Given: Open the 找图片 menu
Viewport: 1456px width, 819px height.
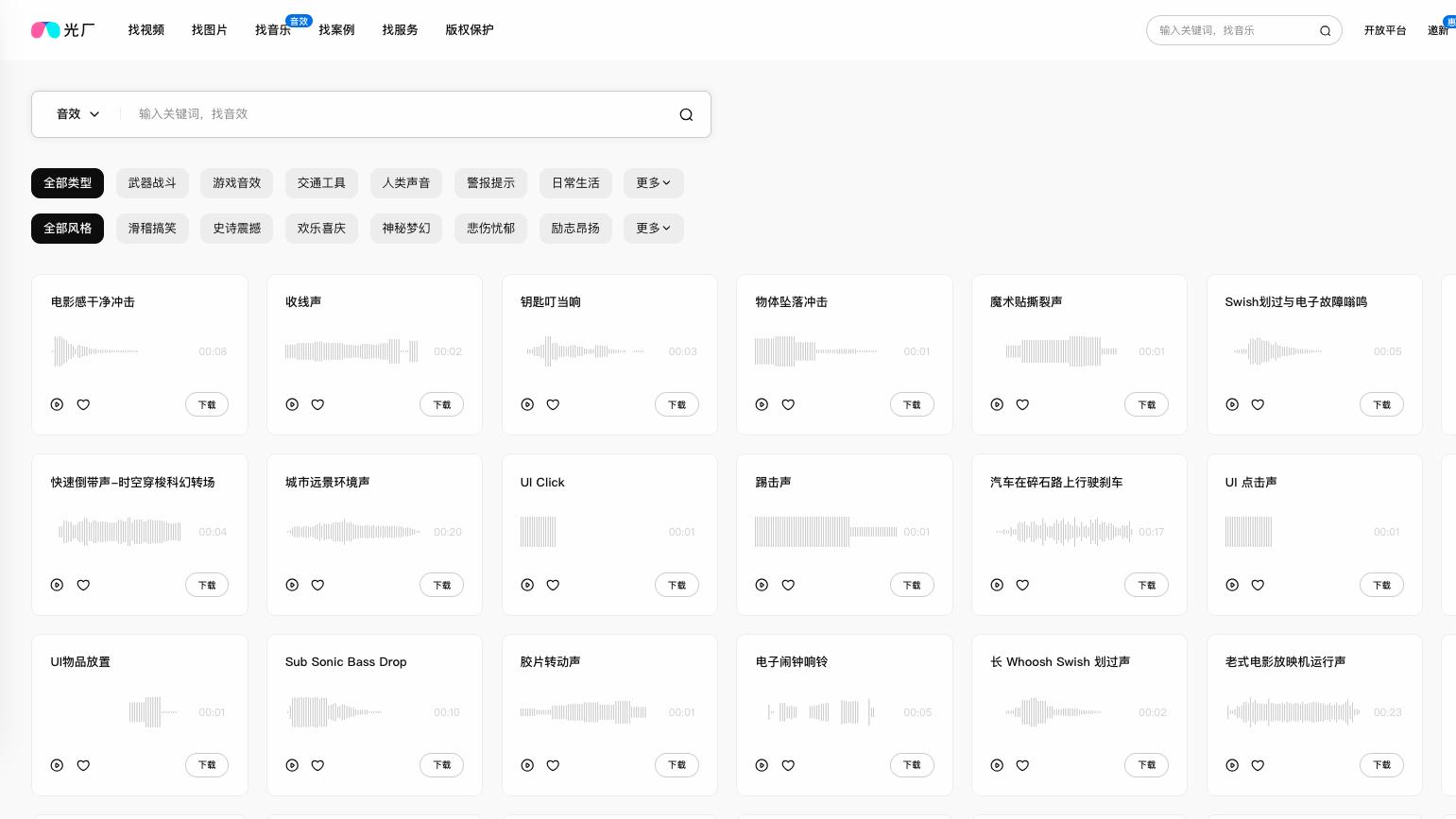Looking at the screenshot, I should [210, 30].
